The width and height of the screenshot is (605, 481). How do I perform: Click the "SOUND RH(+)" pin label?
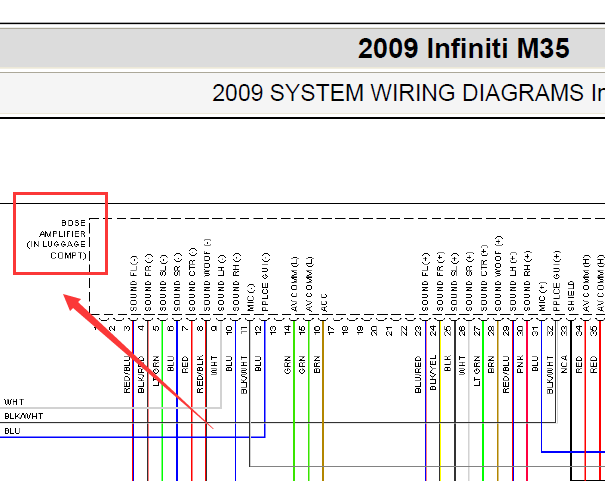point(527,281)
